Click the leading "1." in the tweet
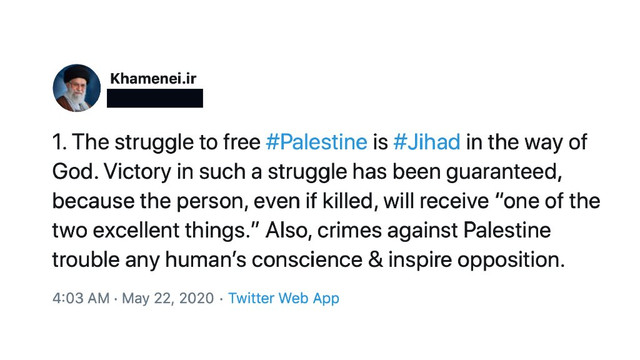This screenshot has height=360, width=640. 59,142
